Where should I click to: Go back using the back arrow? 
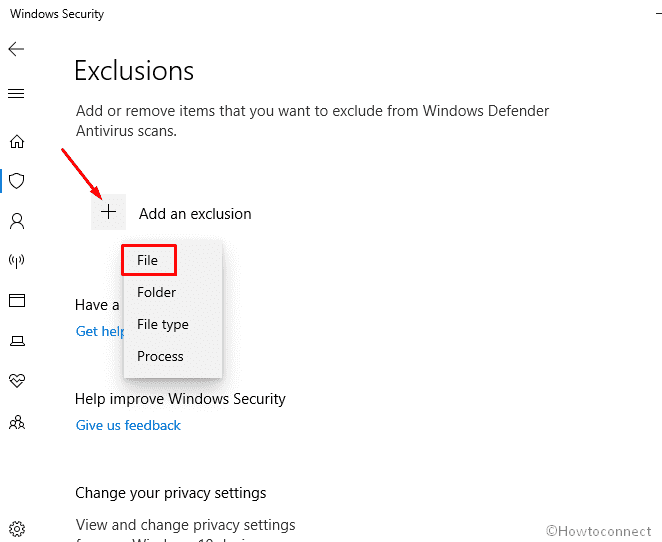pyautogui.click(x=16, y=49)
